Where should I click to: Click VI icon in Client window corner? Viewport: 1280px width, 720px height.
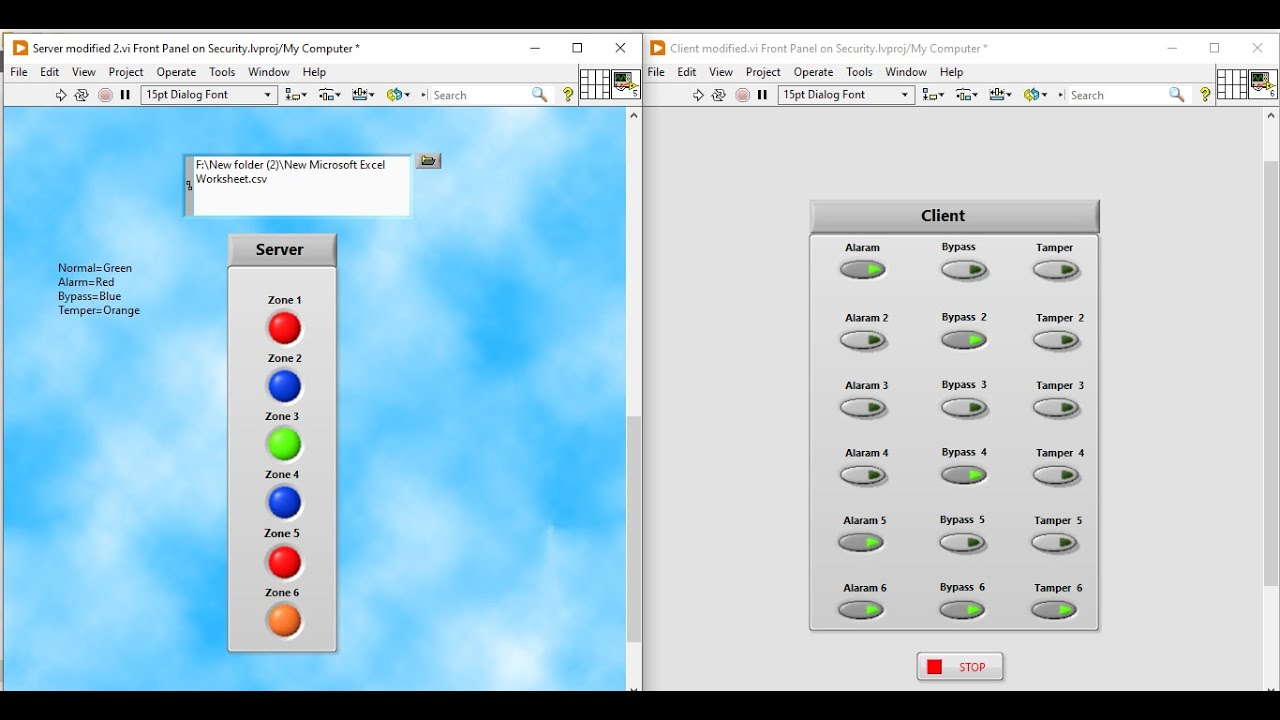(x=1263, y=84)
